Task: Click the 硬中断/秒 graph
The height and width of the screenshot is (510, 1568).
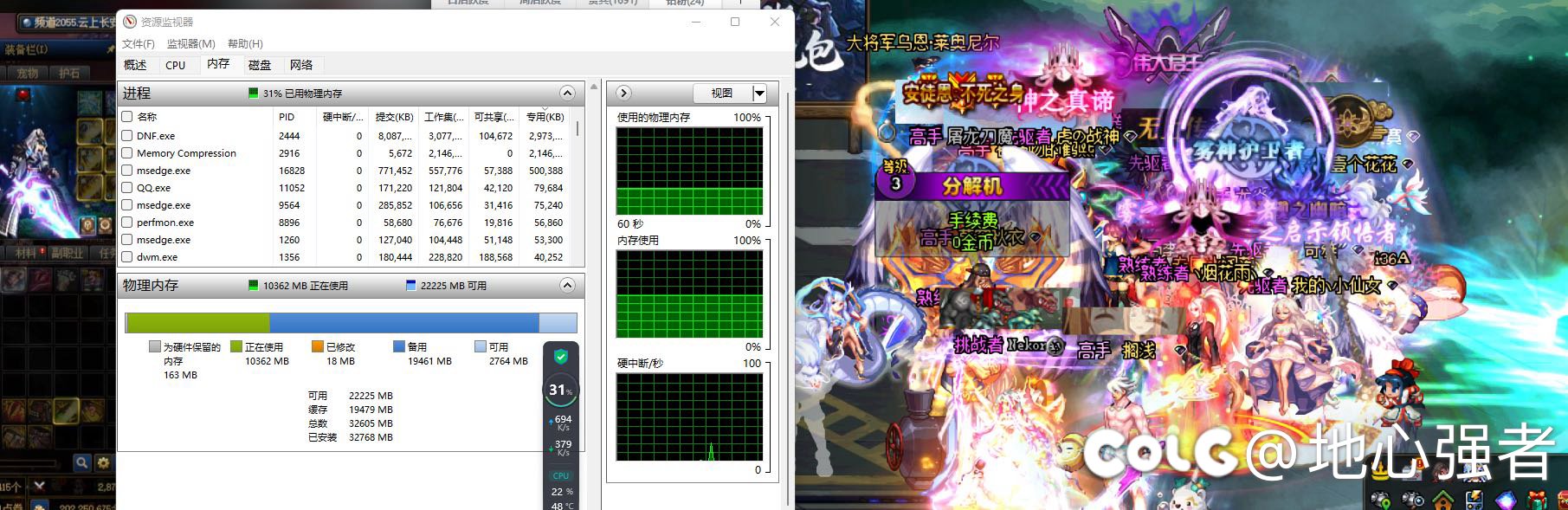Action: [689, 417]
